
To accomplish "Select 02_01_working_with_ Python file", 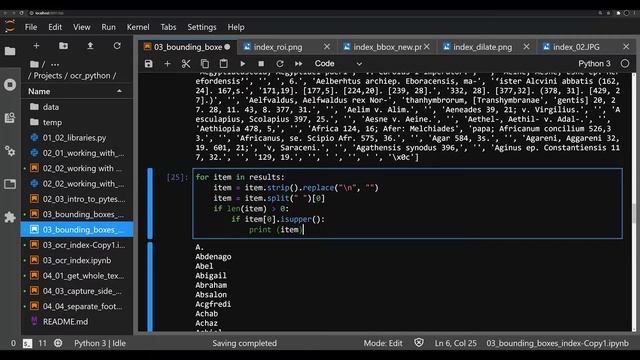I will 77,153.
